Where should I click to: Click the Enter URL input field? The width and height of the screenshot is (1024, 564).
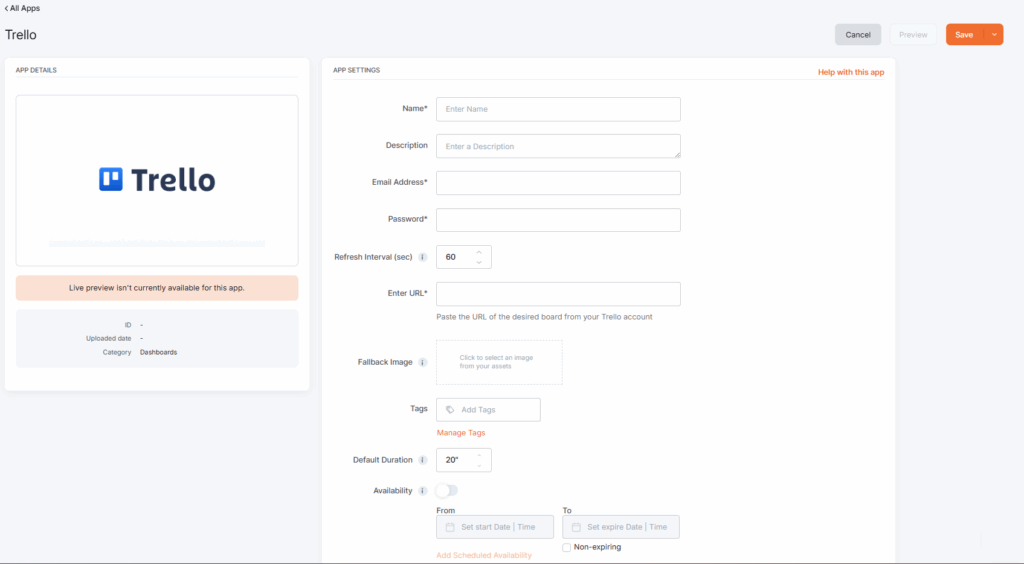[558, 294]
